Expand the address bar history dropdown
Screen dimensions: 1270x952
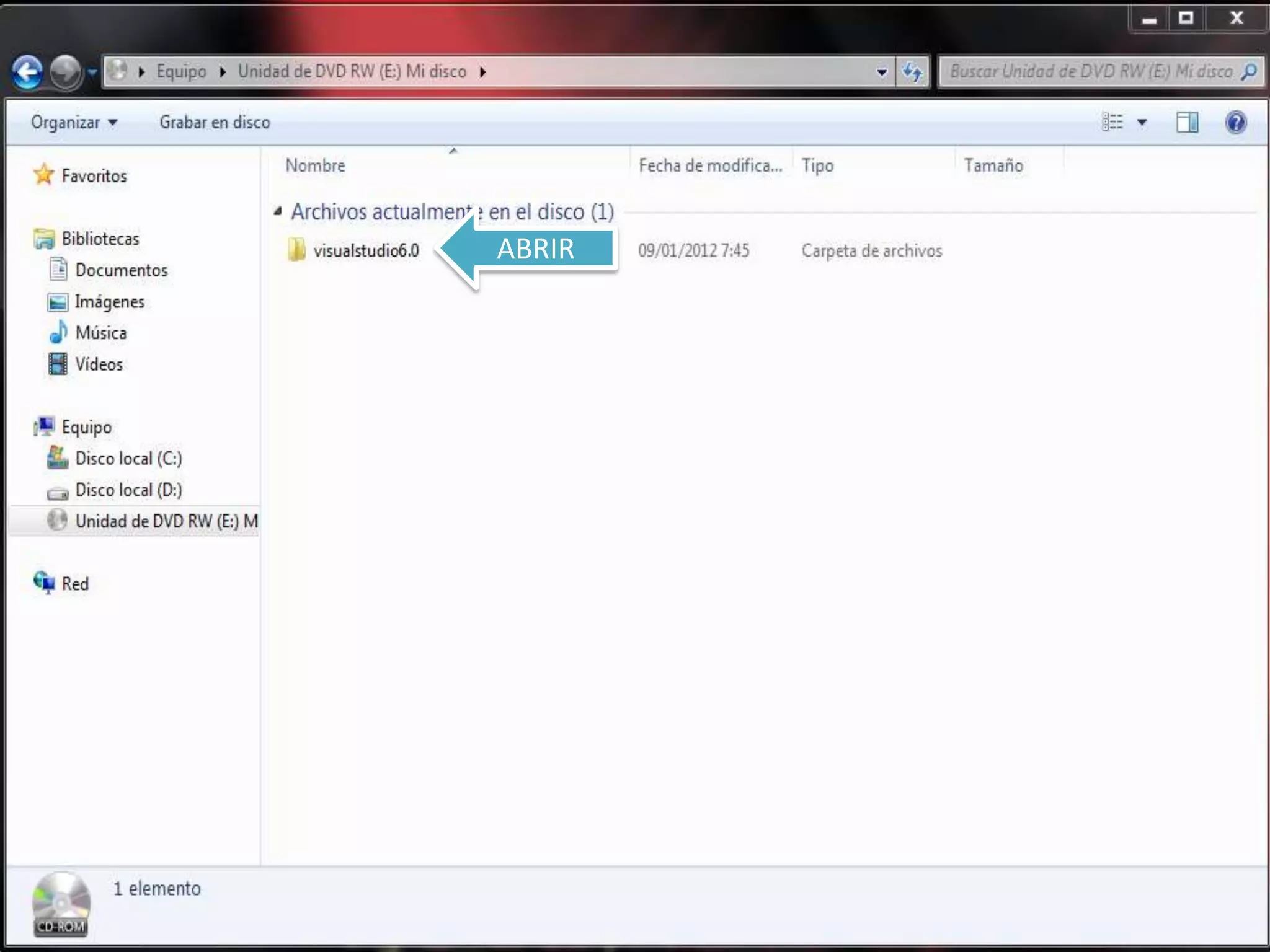881,73
